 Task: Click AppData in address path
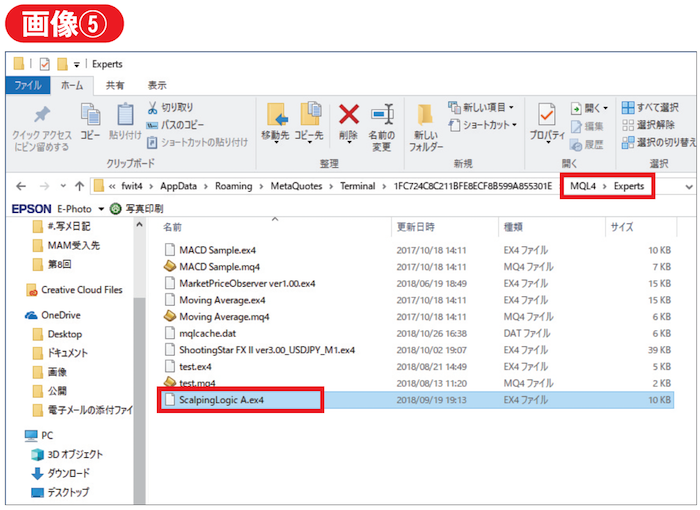click(179, 186)
